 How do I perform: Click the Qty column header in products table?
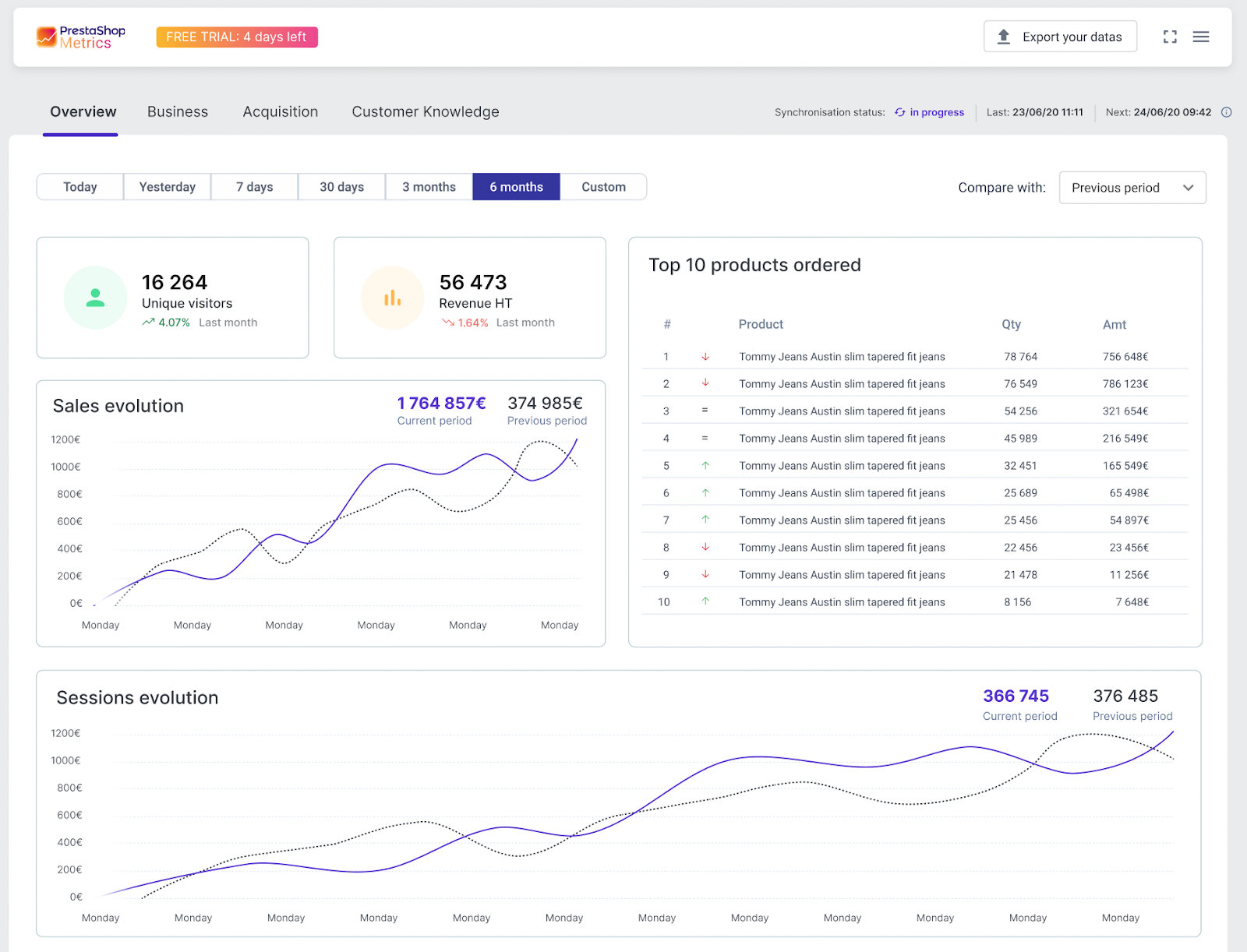pos(1011,324)
